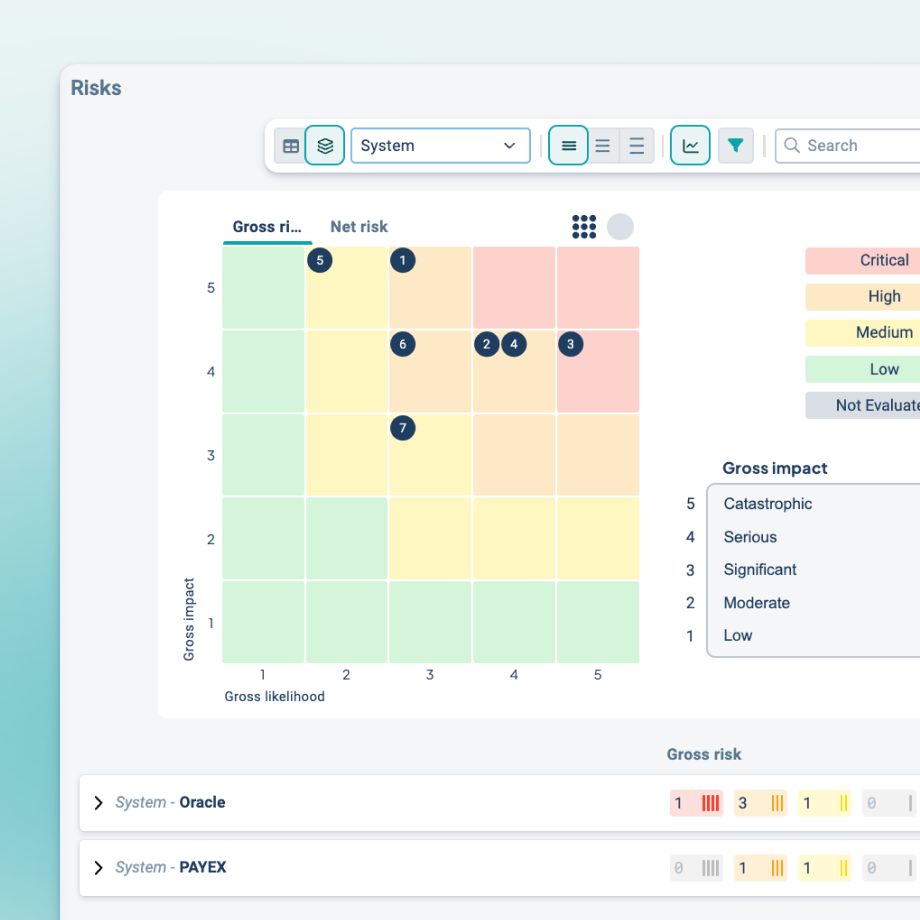Select the Gross risk tab

click(267, 227)
